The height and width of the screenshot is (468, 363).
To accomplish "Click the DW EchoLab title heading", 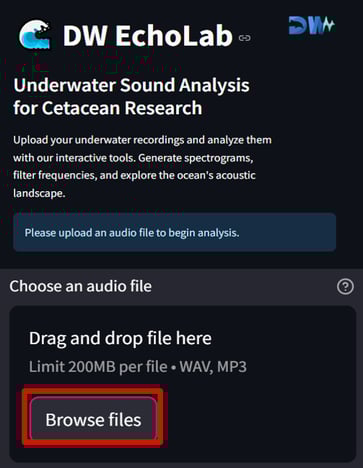I will click(x=148, y=36).
